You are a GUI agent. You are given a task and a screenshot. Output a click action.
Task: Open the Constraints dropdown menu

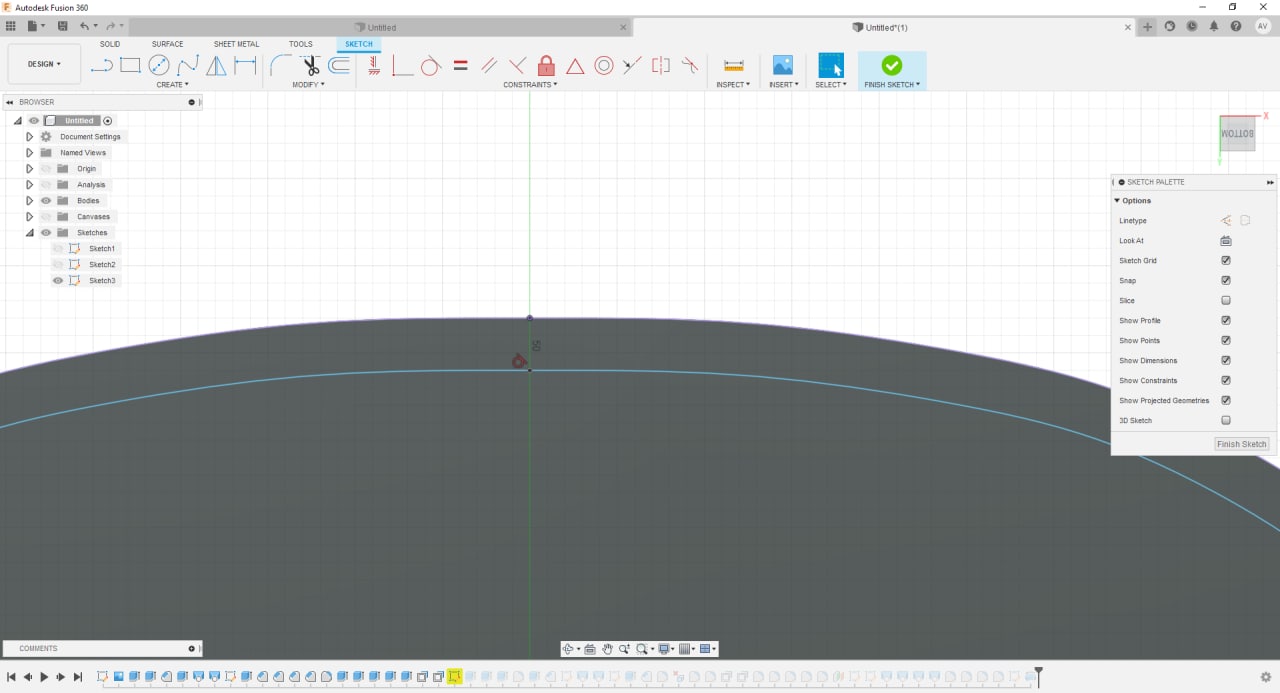click(530, 85)
